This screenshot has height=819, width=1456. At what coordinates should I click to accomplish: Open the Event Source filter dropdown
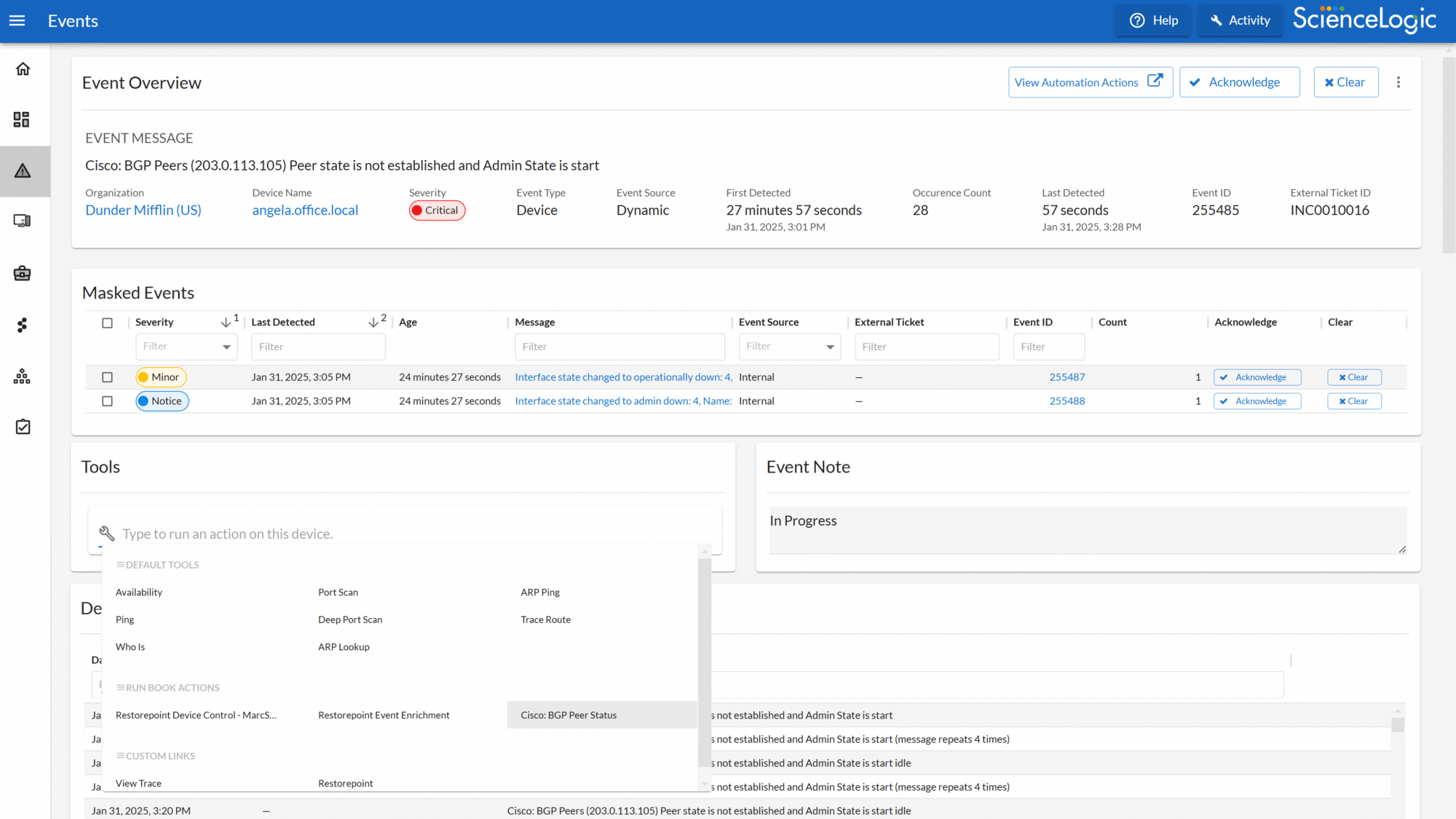pos(790,347)
